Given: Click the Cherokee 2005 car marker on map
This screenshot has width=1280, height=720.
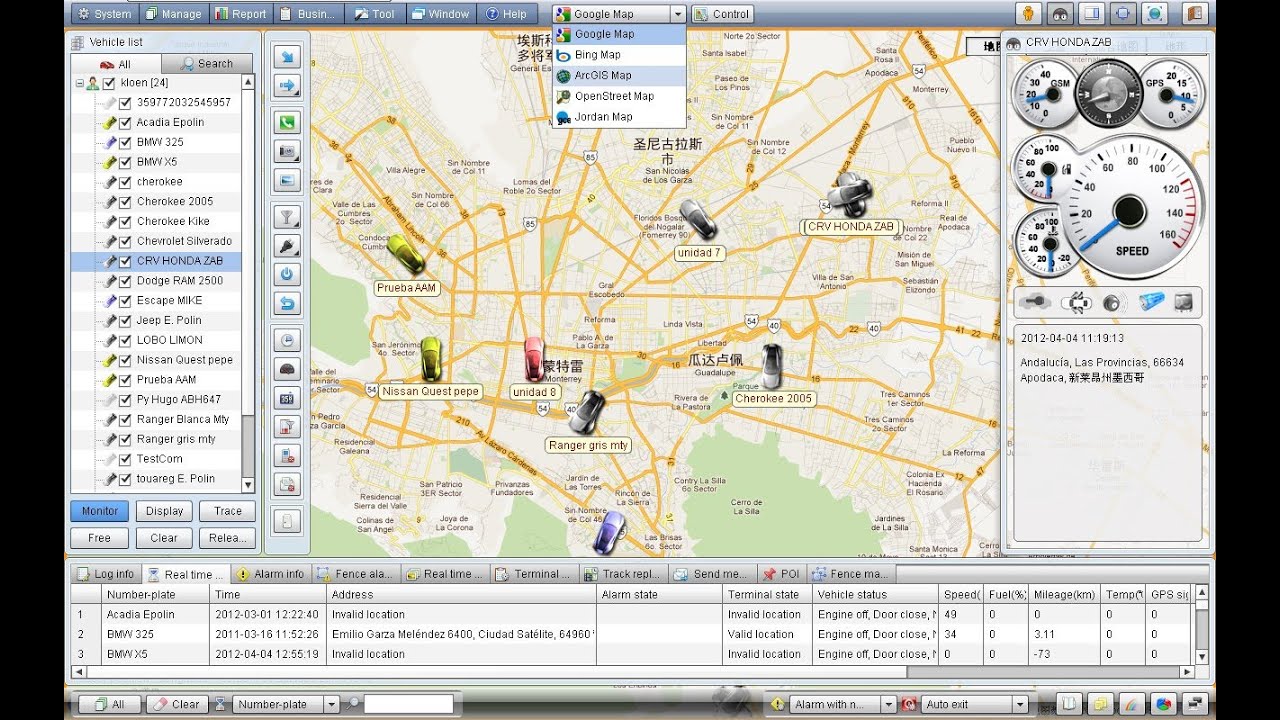Looking at the screenshot, I should [x=771, y=366].
